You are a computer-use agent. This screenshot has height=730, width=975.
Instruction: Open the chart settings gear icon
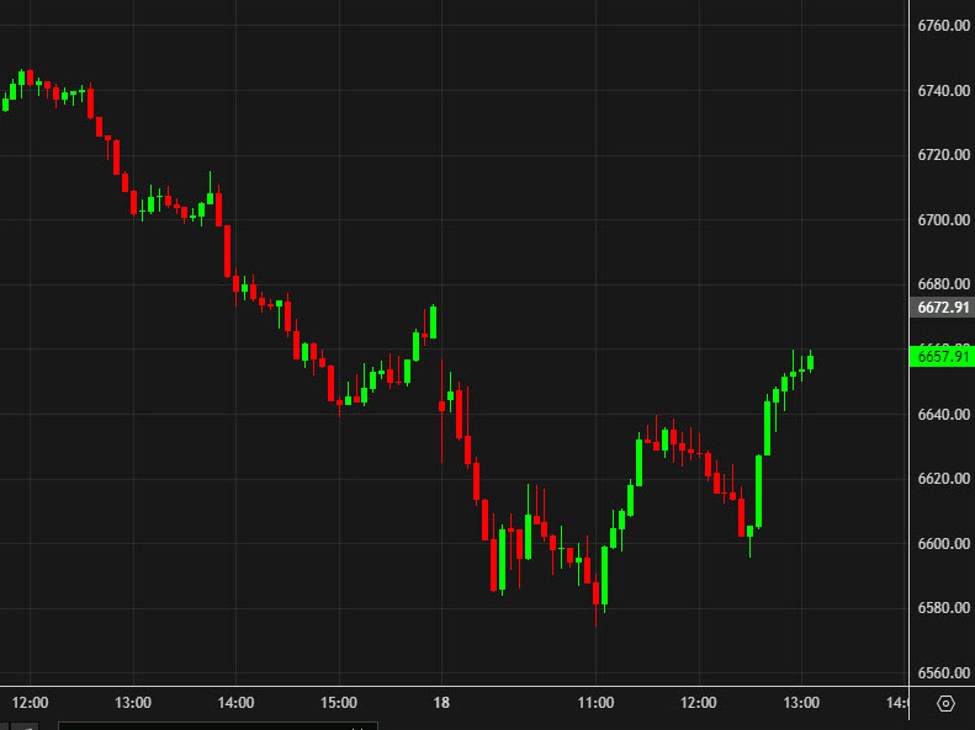click(x=946, y=703)
